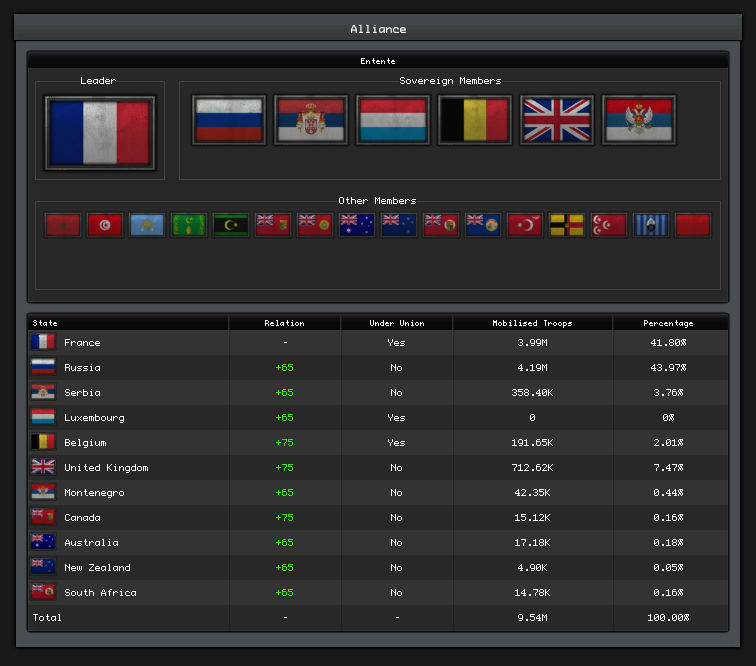The height and width of the screenshot is (666, 756).
Task: Select the Montenegro row name
Action: click(x=94, y=493)
